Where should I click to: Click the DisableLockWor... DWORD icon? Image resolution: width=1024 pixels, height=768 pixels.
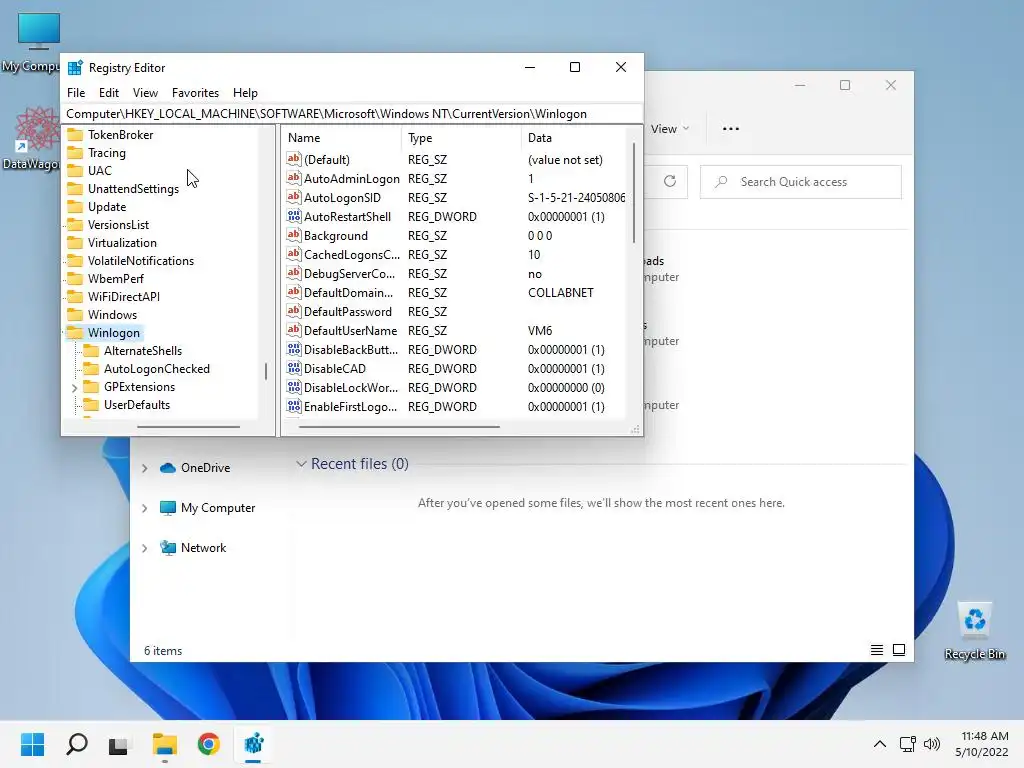pyautogui.click(x=294, y=387)
